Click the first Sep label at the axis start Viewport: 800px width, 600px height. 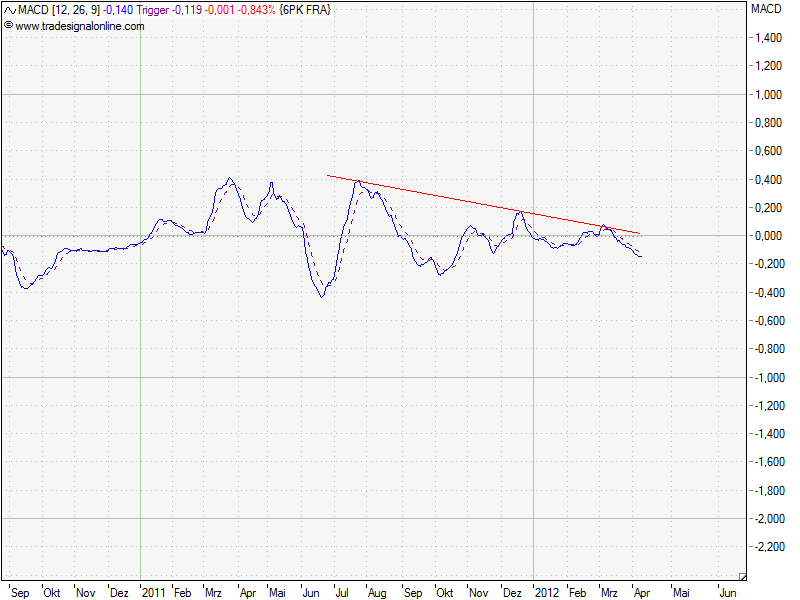20,593
